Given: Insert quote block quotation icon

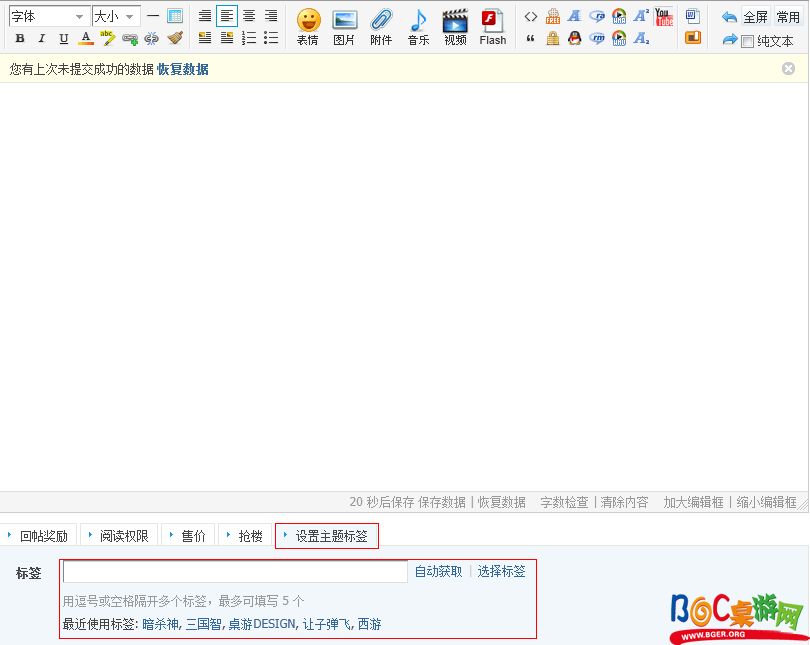Looking at the screenshot, I should (x=531, y=38).
